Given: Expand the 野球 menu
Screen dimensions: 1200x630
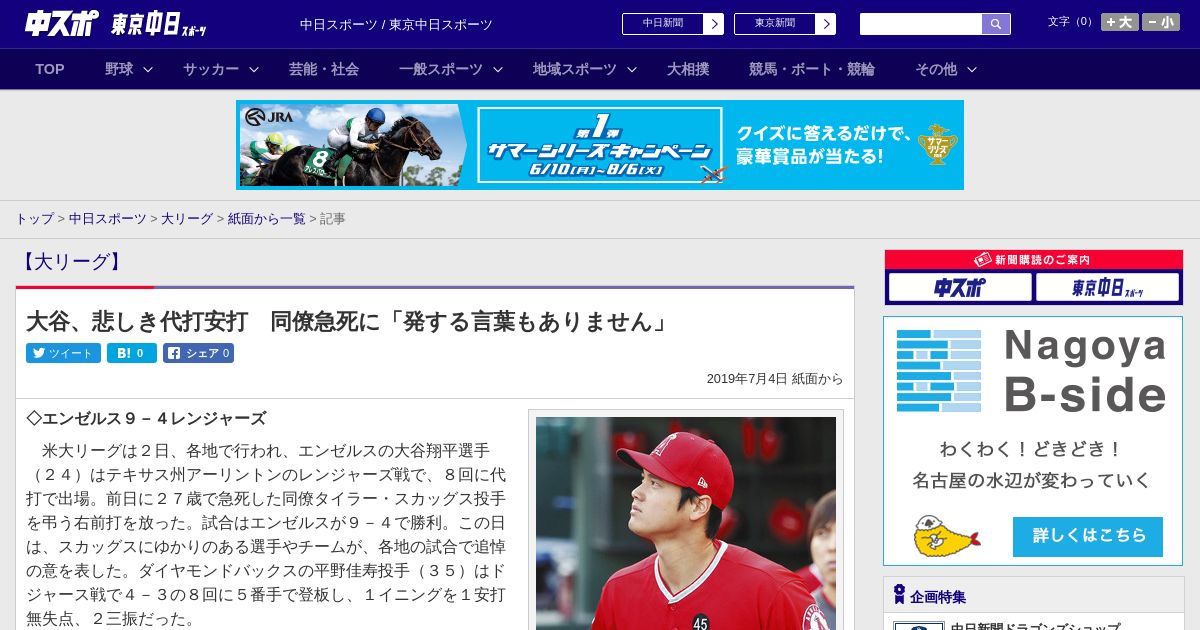Looking at the screenshot, I should click(x=129, y=69).
